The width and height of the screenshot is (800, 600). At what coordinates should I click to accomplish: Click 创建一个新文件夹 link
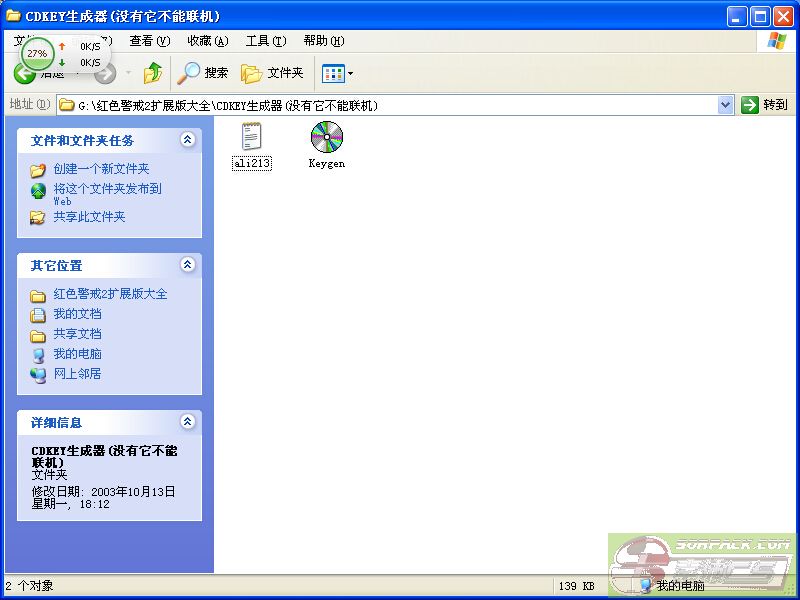101,169
